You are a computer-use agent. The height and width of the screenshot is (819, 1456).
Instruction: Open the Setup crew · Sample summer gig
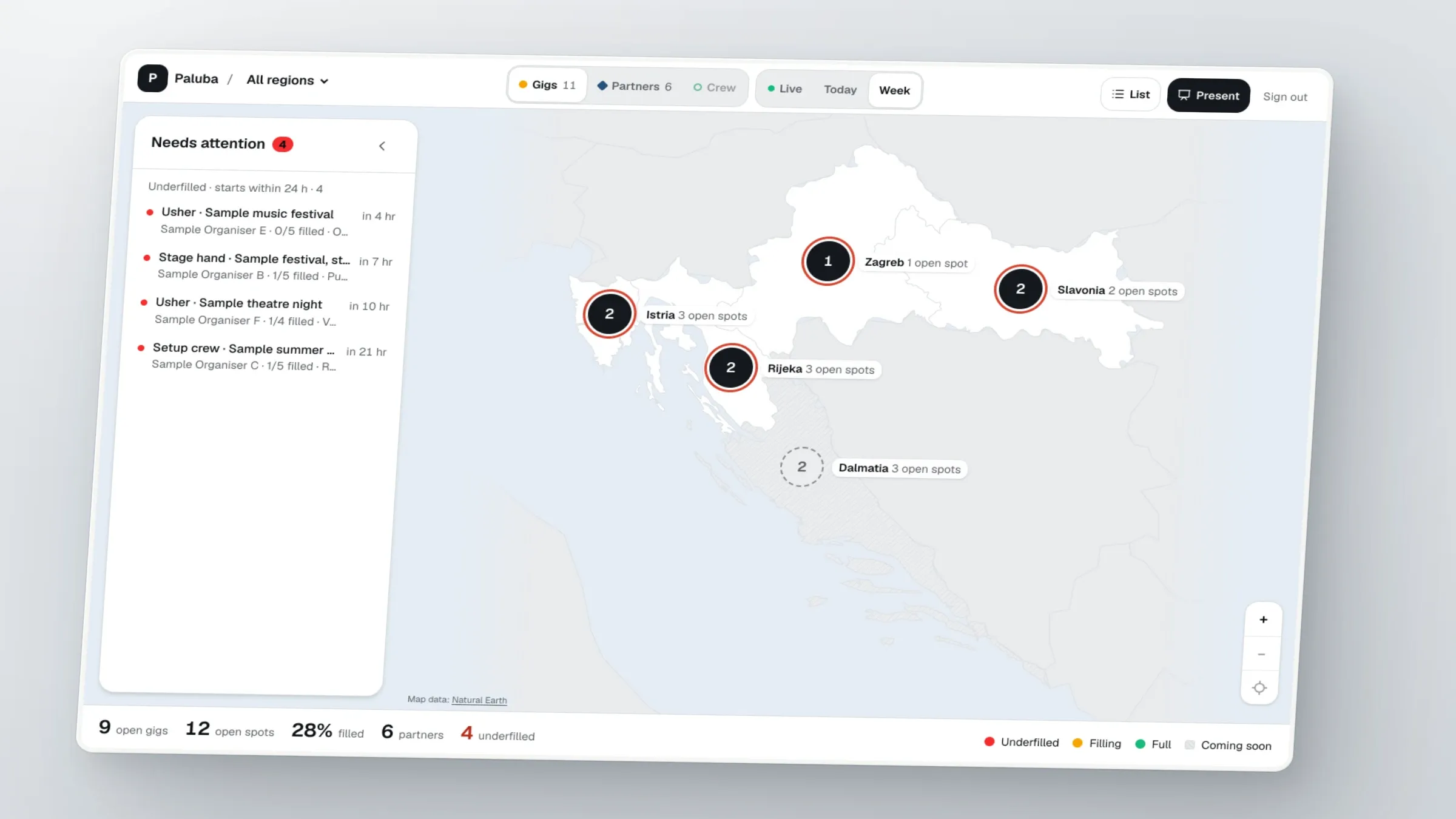(x=262, y=356)
